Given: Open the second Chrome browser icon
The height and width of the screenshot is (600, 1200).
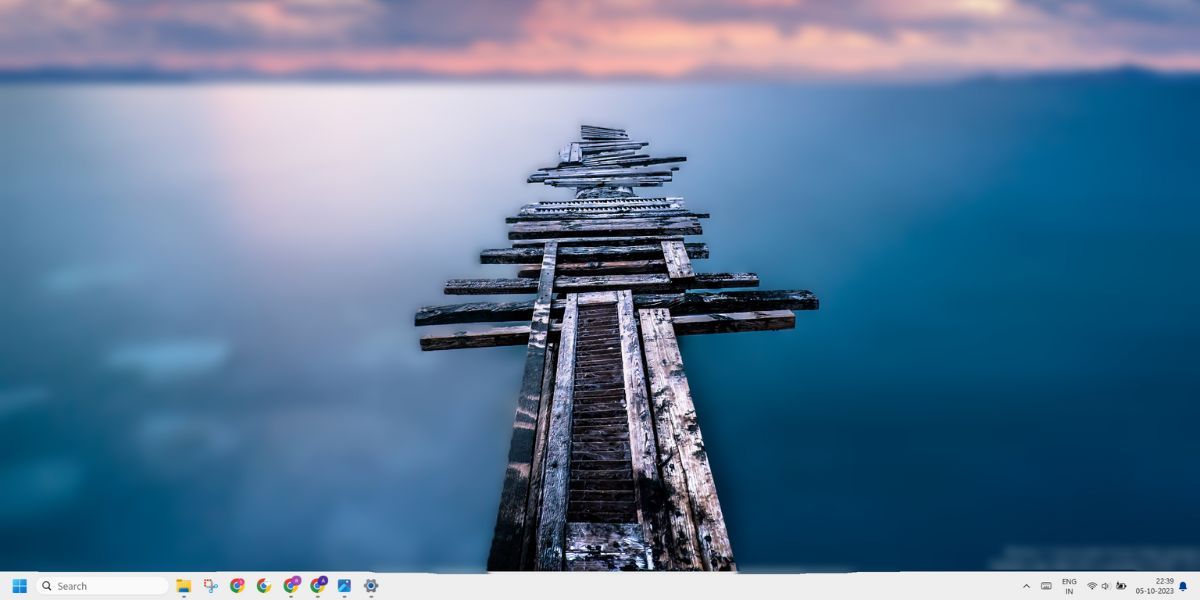Looking at the screenshot, I should click(264, 586).
